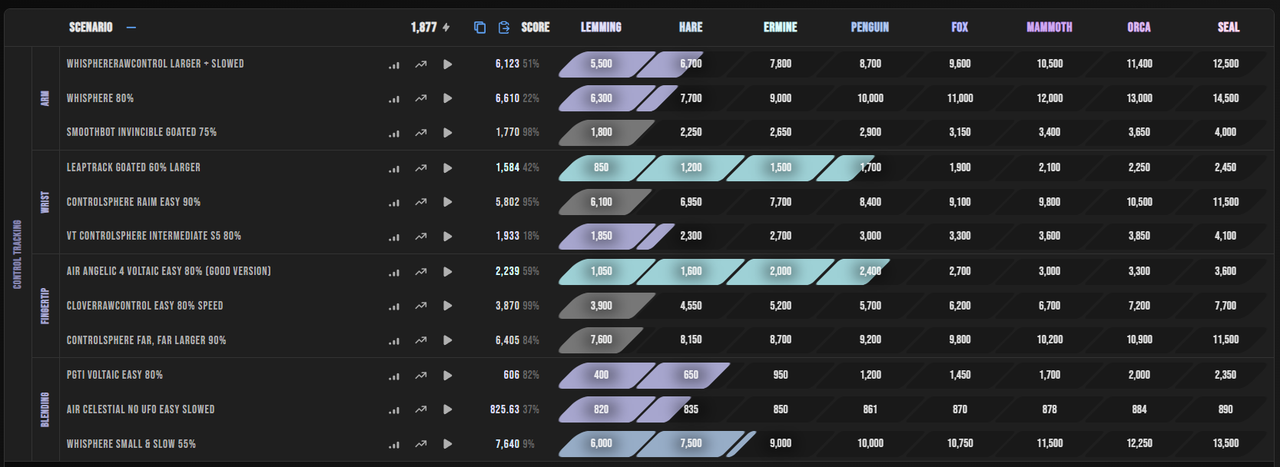Screen dimensions: 1280x467
Task: Select the Control Tracking category label
Action: tap(17, 254)
